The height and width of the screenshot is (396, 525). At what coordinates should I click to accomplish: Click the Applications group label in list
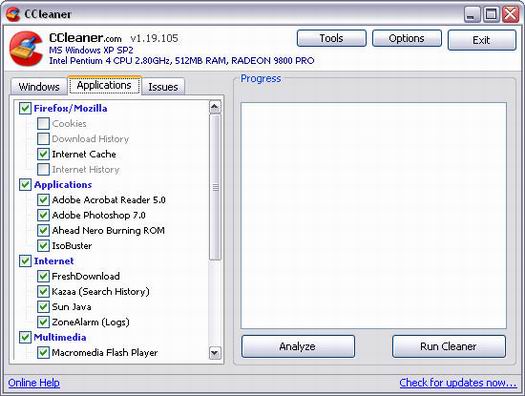coord(63,184)
